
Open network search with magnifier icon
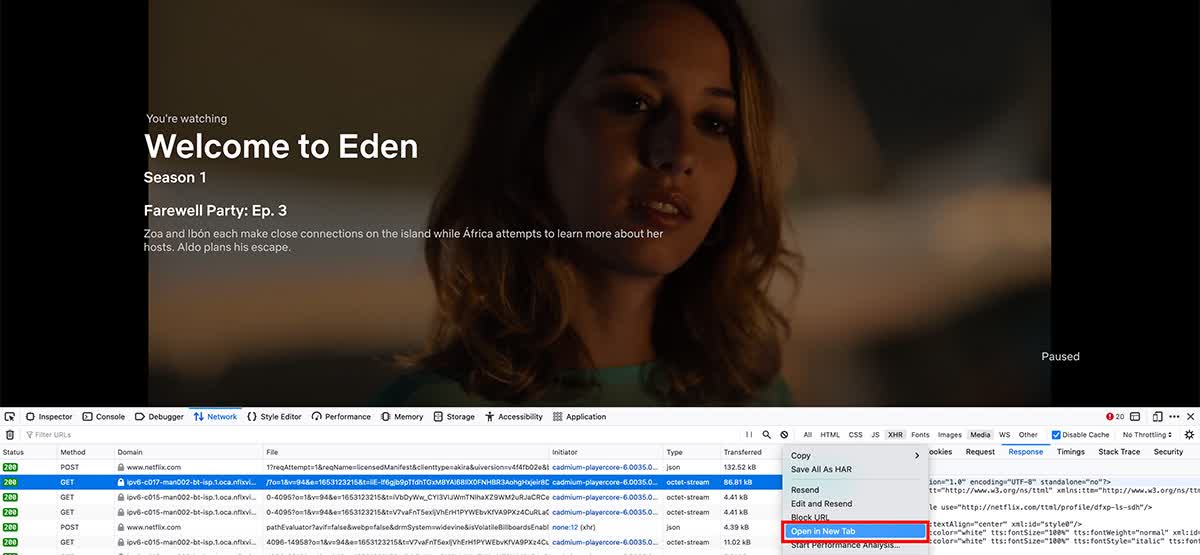pos(767,435)
